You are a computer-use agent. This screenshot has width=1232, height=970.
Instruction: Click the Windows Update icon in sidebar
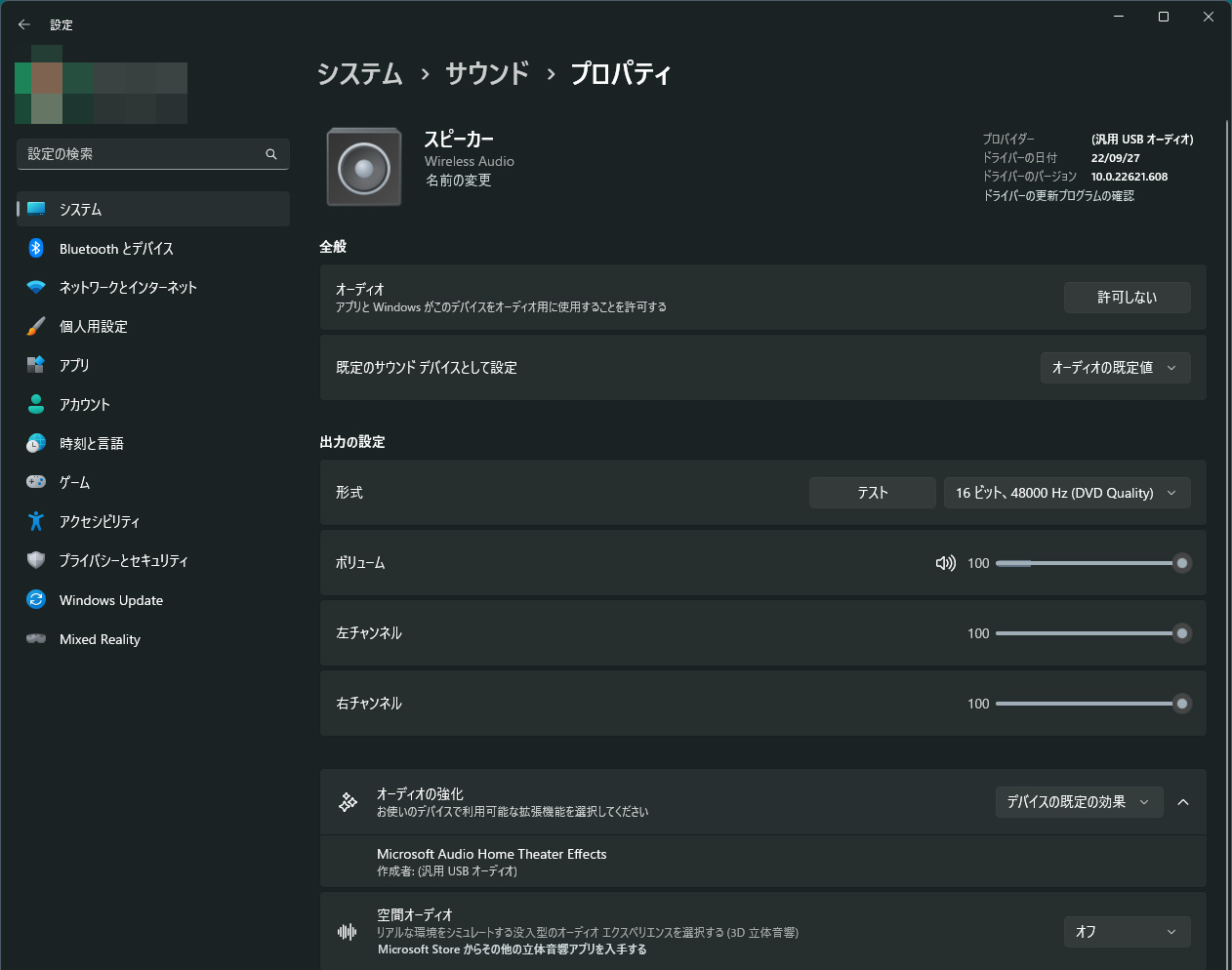pos(36,599)
